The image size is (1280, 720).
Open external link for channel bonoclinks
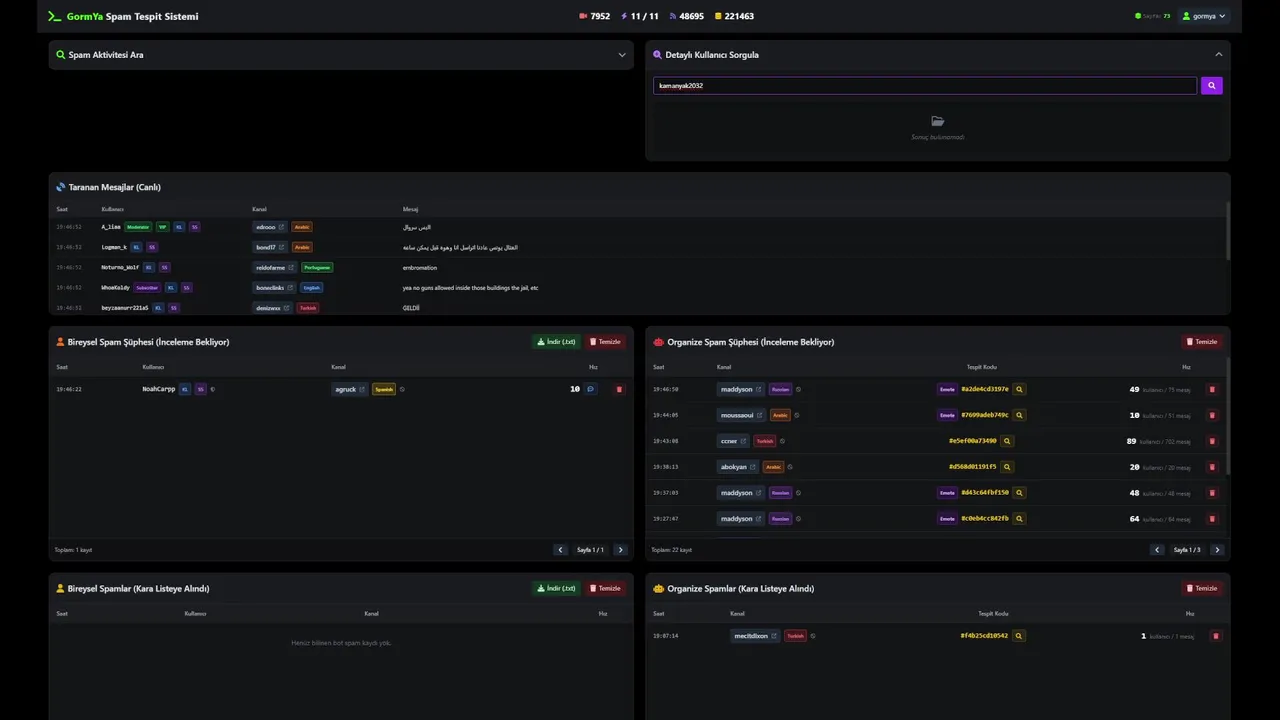click(x=291, y=287)
